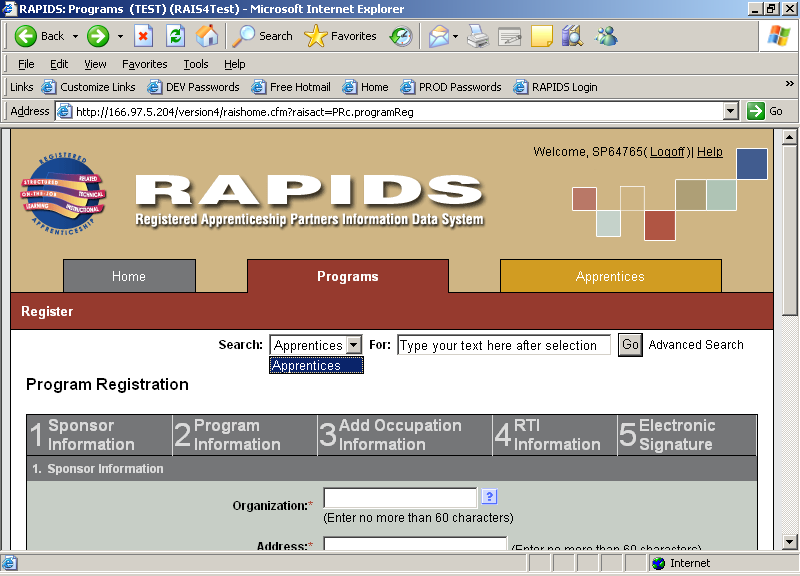Refresh the page with green arrows icon
The width and height of the screenshot is (800, 576).
(x=176, y=36)
